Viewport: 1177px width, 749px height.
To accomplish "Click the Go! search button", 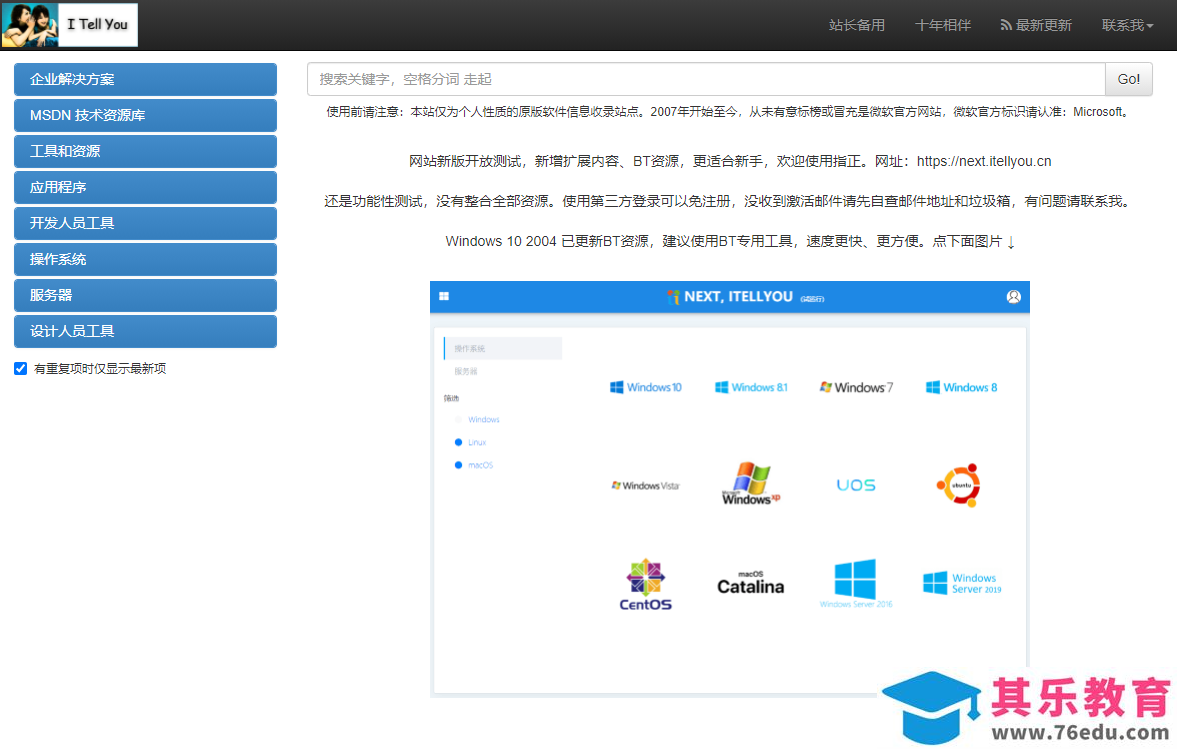I will point(1128,80).
